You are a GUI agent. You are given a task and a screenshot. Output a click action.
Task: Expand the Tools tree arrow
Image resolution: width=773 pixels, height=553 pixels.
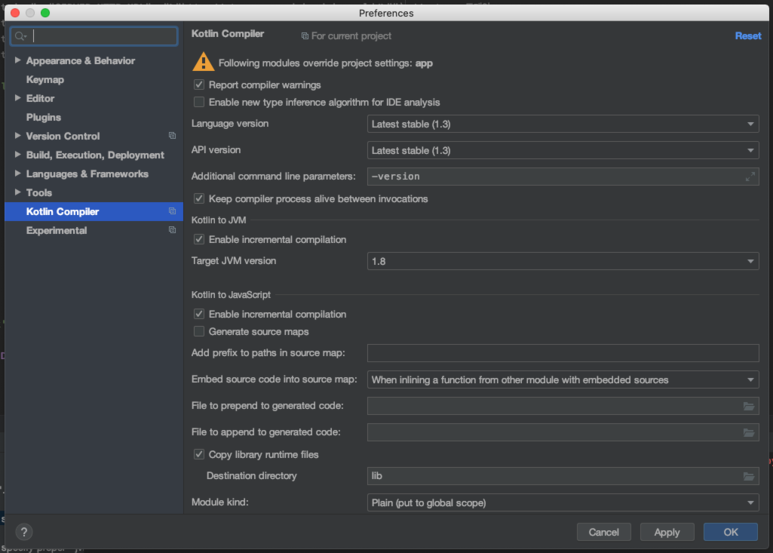coord(18,192)
